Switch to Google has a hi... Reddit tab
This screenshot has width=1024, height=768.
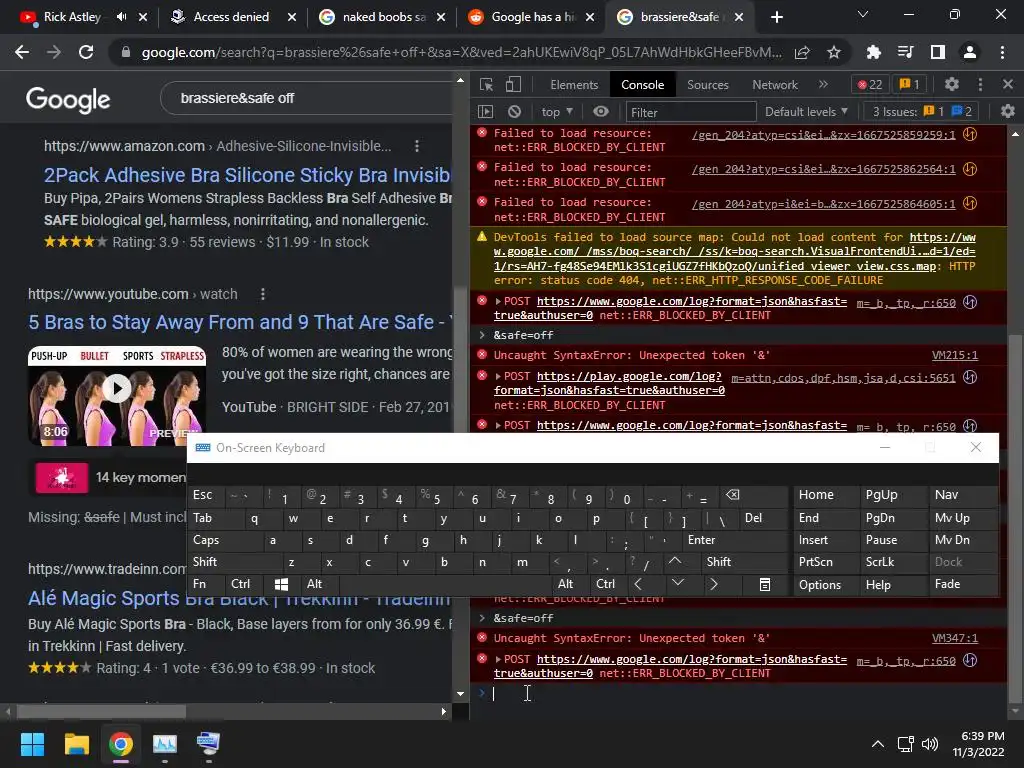(531, 17)
